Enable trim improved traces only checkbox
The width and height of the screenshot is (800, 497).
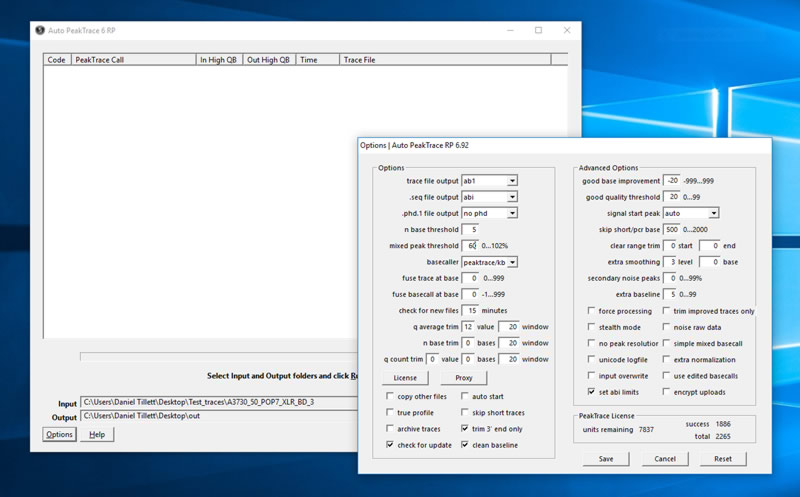[x=666, y=310]
